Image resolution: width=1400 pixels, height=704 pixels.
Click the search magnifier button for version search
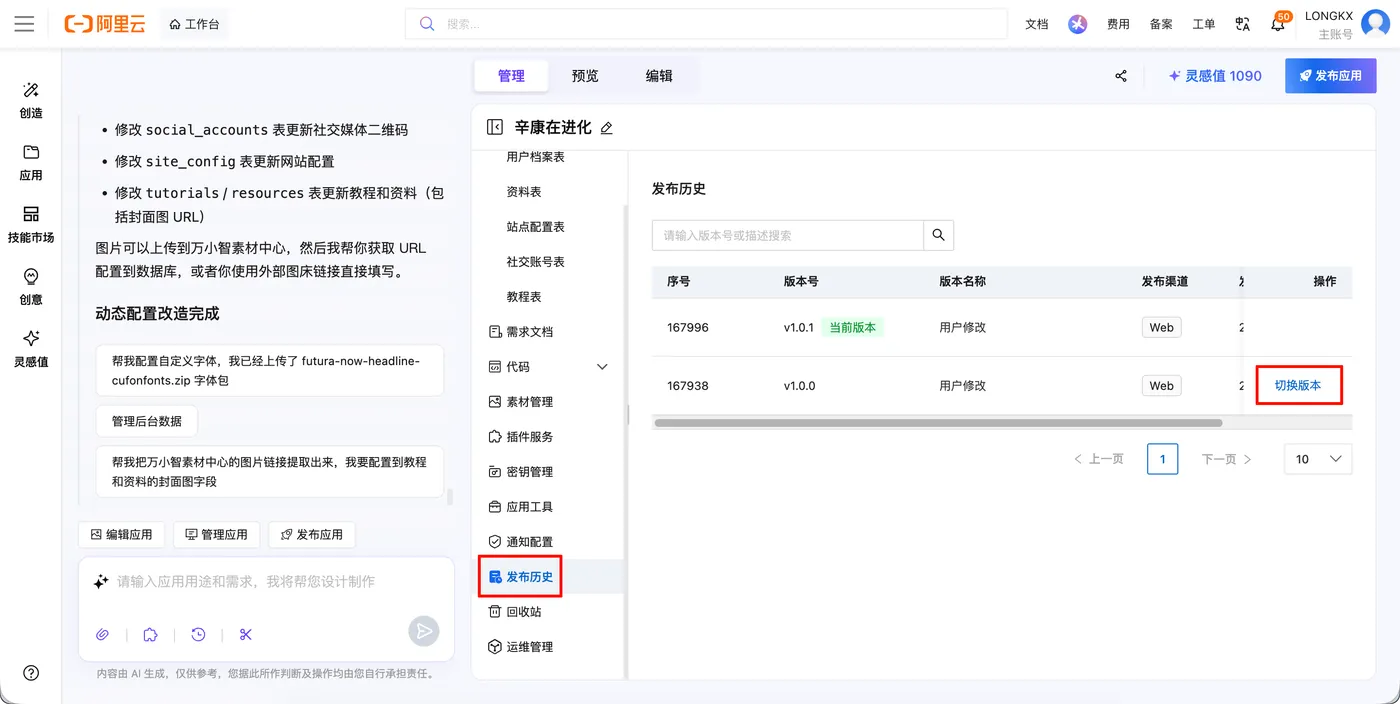coord(938,235)
